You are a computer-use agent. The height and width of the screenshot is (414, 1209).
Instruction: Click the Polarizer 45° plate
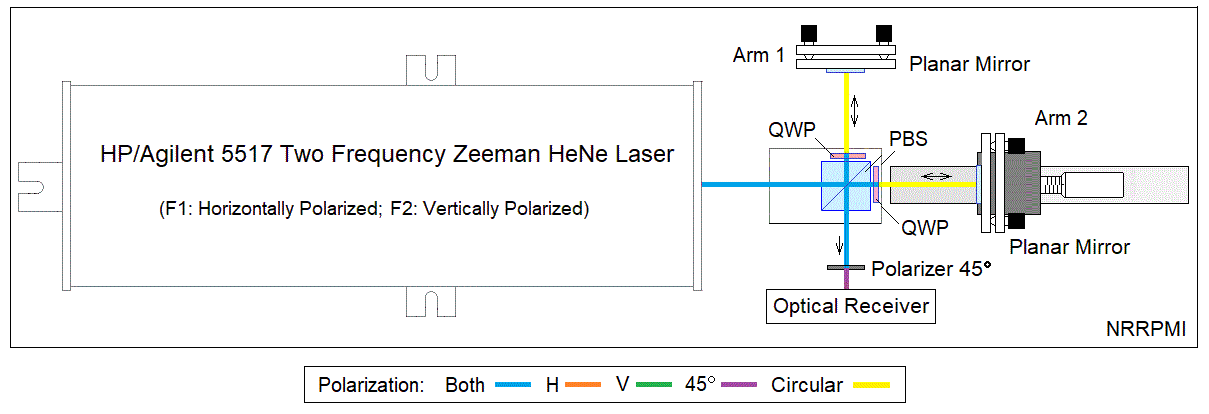[x=847, y=268]
